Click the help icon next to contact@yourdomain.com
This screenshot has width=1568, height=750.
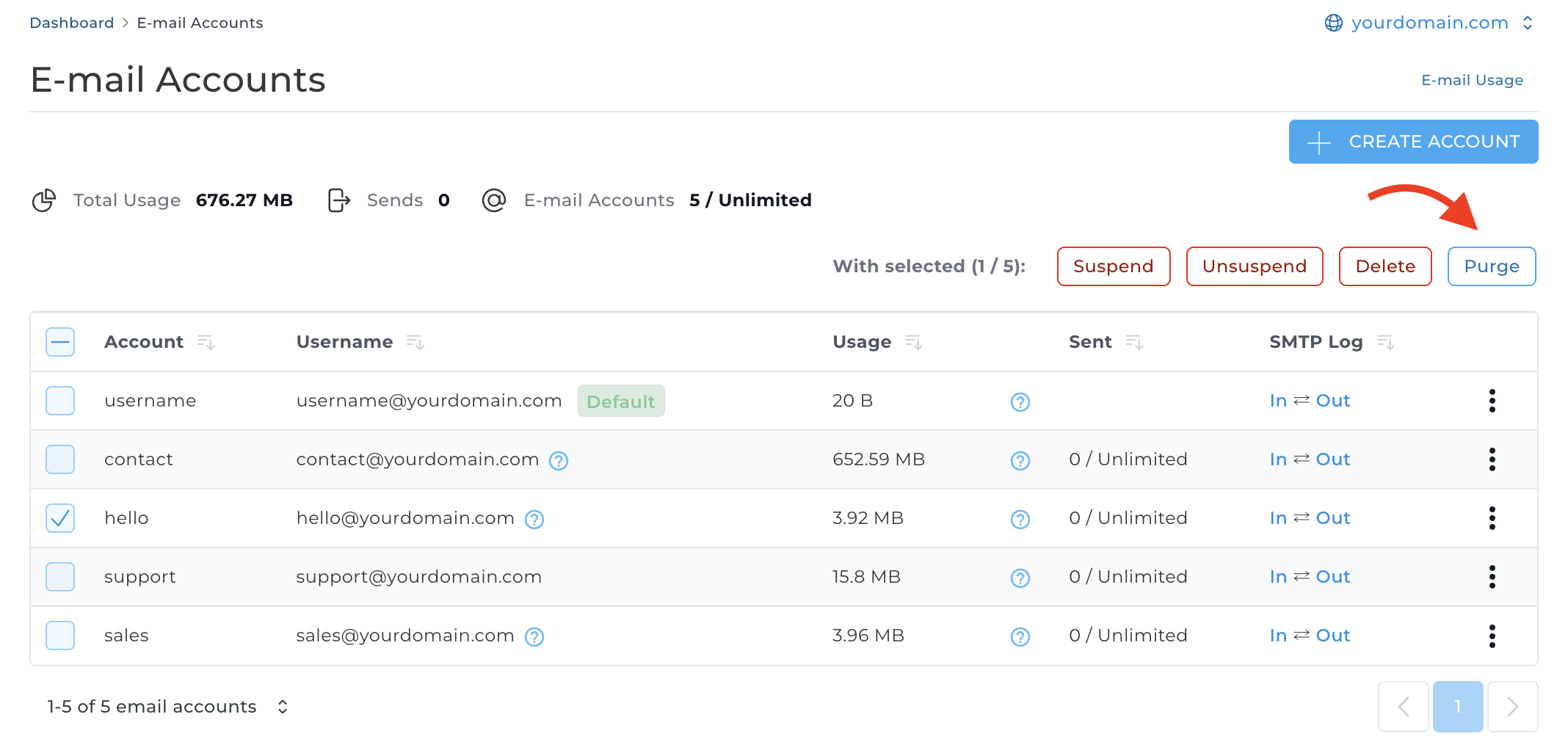tap(559, 461)
